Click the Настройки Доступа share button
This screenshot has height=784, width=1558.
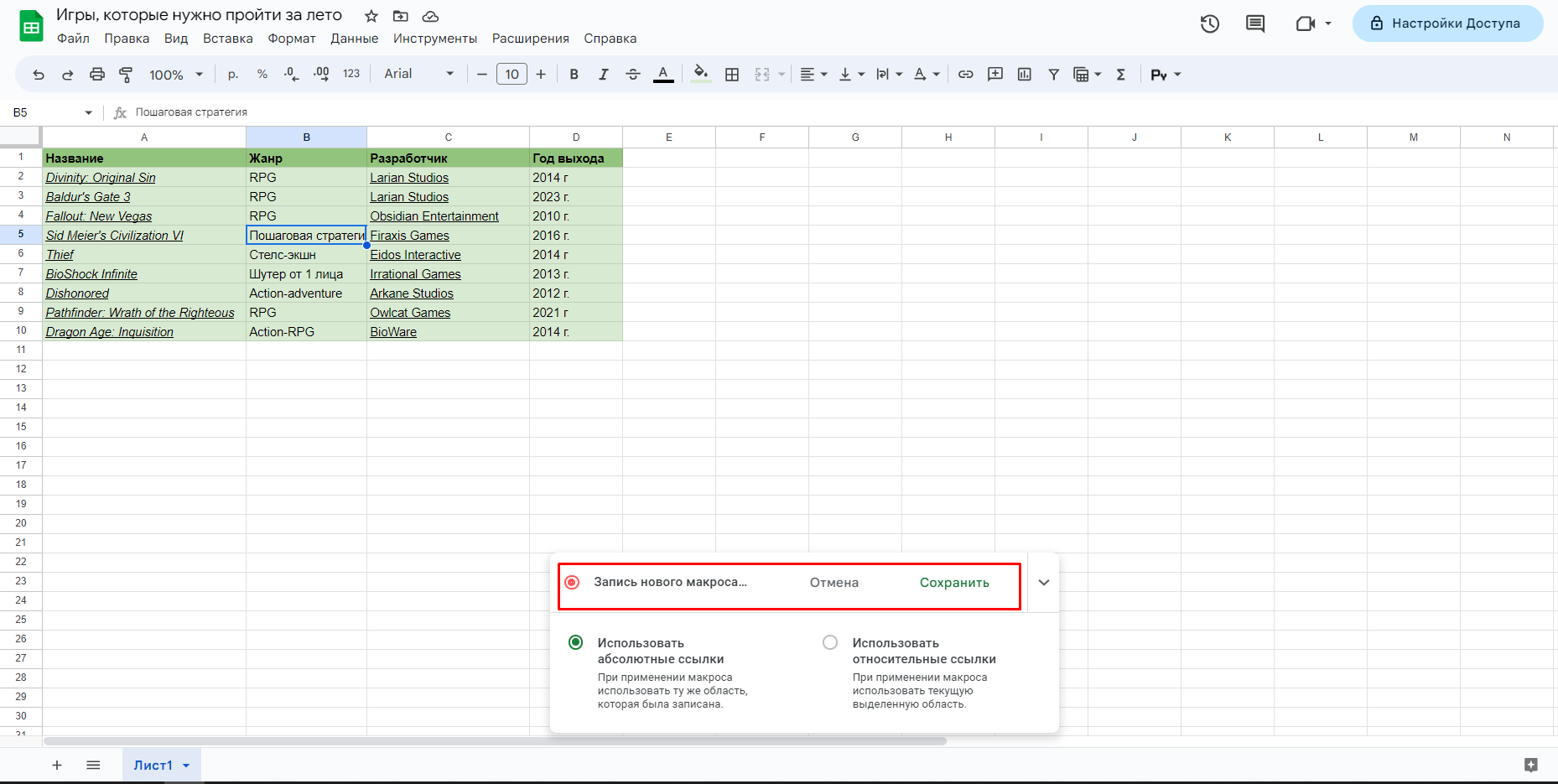pos(1447,23)
